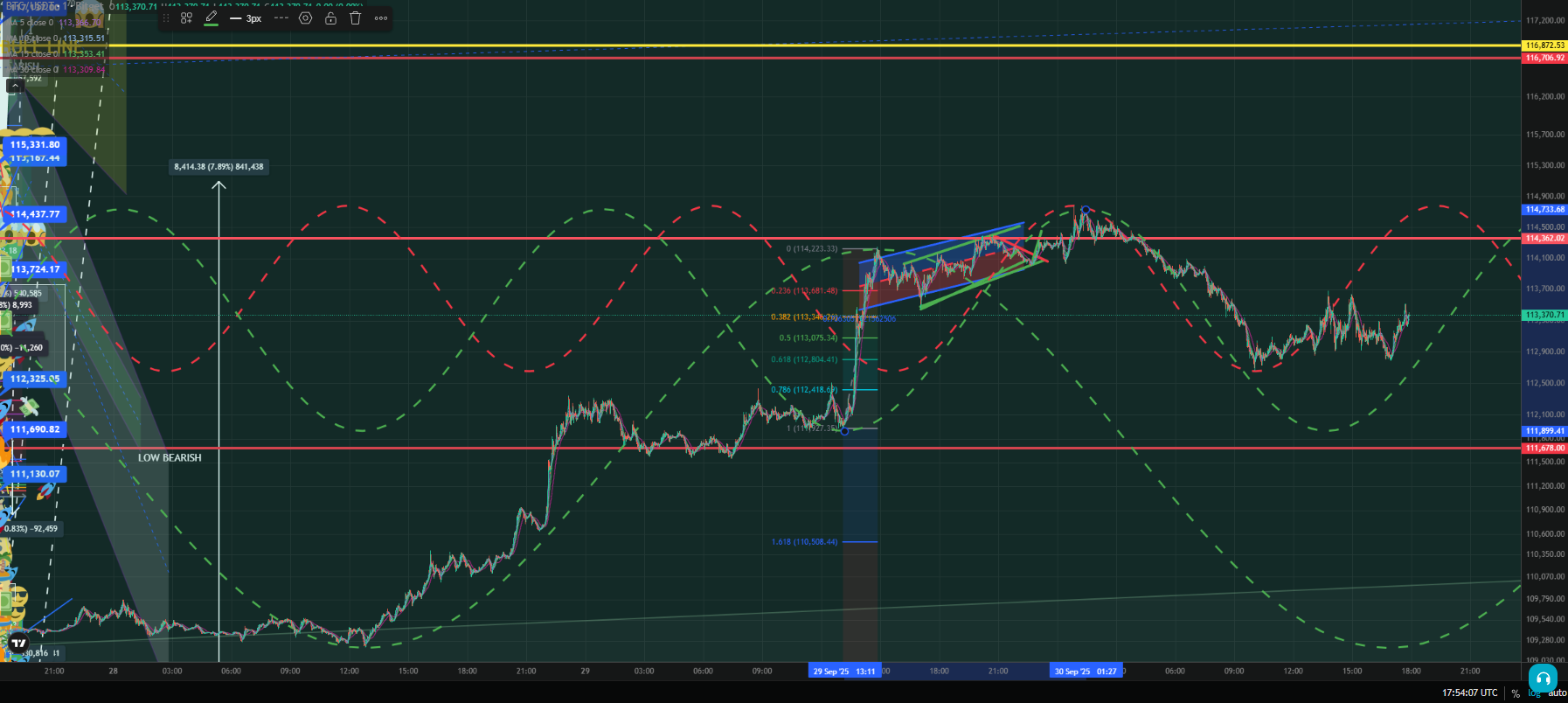Click the 116,706.92 red price label

coord(1544,58)
